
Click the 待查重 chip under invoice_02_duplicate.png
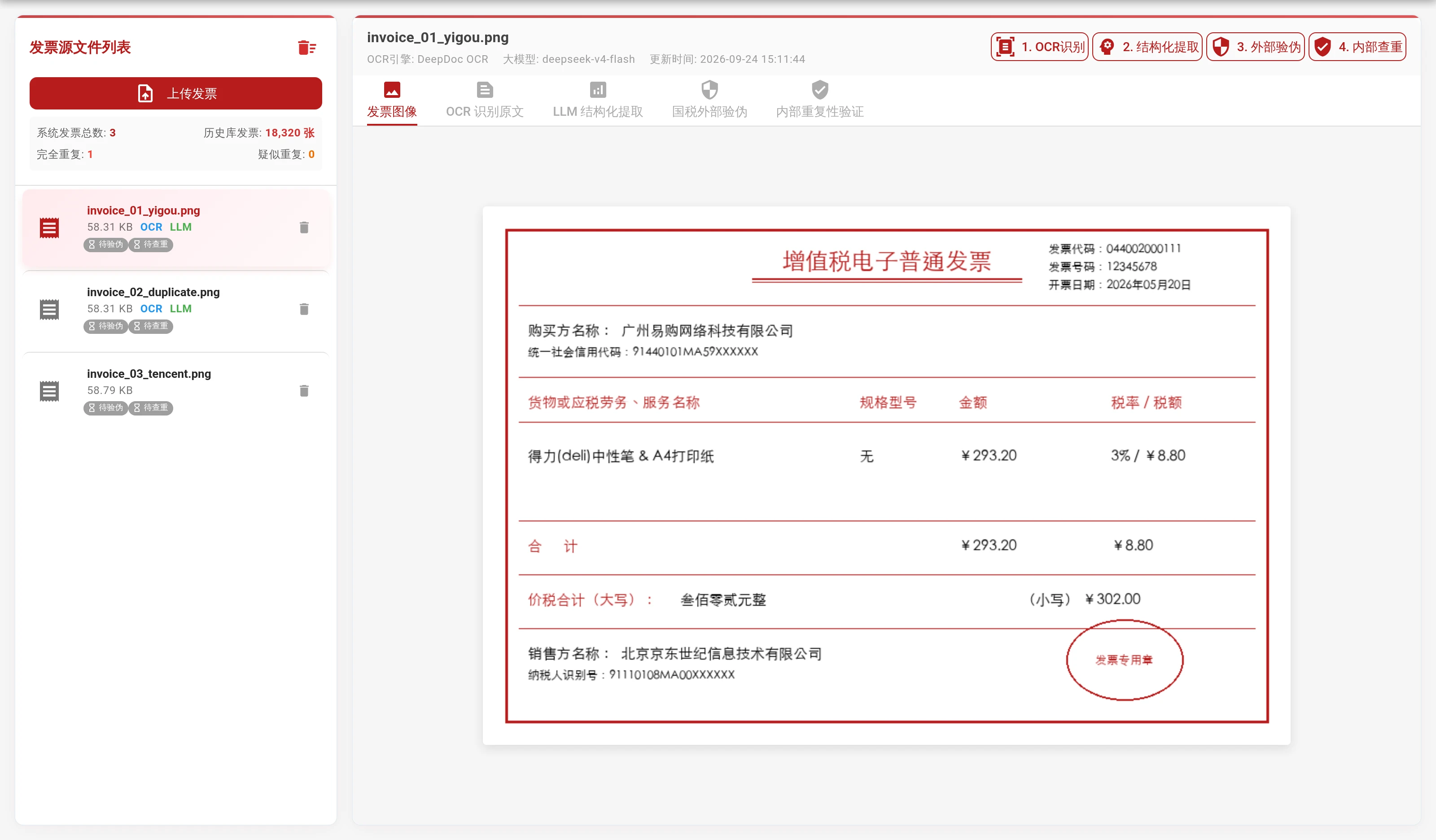[150, 326]
